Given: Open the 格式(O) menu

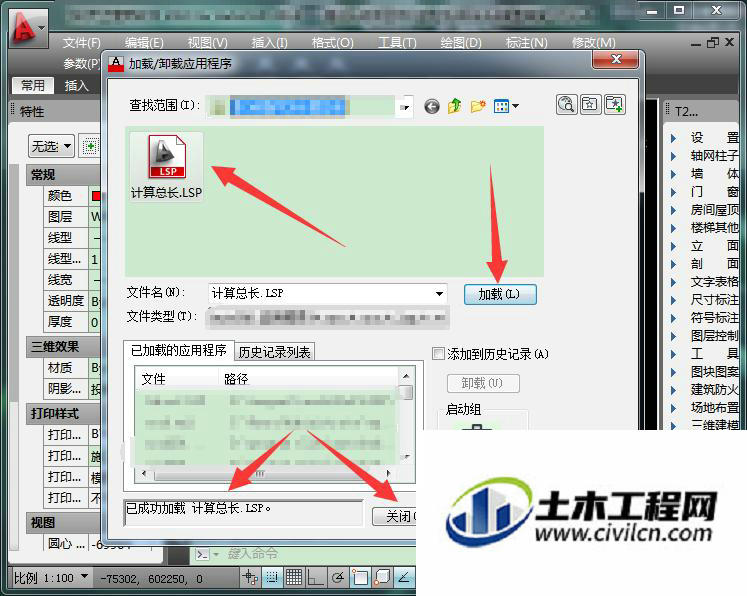Looking at the screenshot, I should point(333,43).
